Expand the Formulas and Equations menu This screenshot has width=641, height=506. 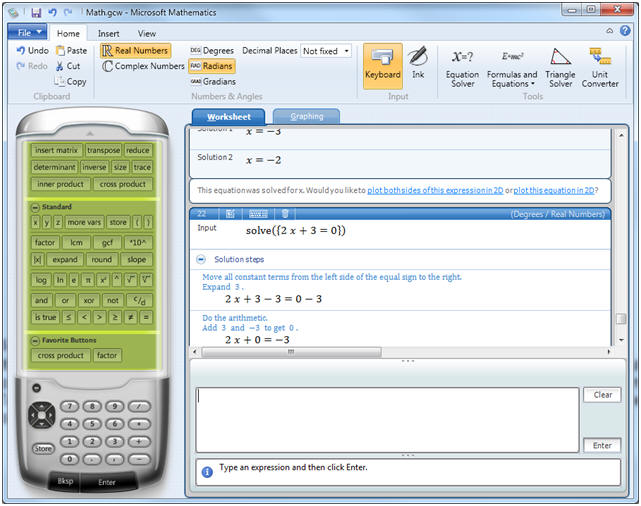pos(512,68)
